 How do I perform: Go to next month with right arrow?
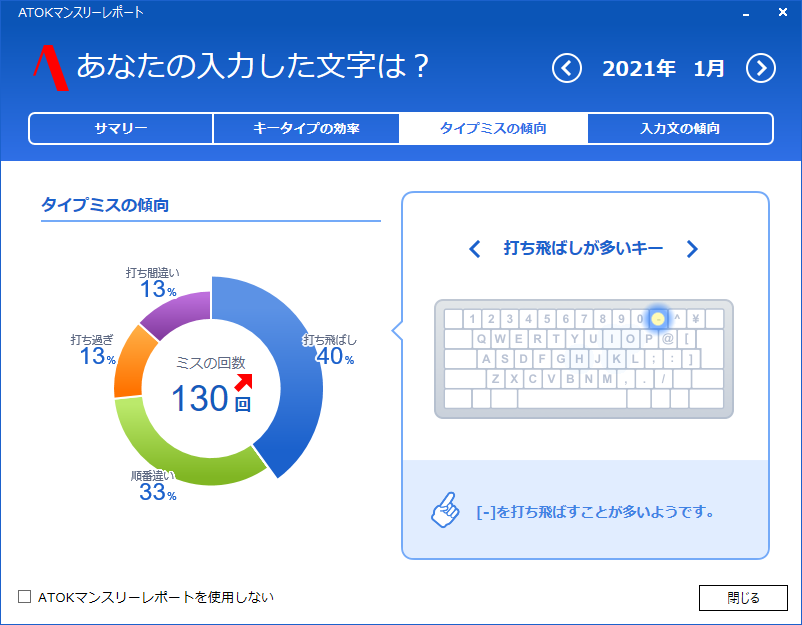pyautogui.click(x=761, y=68)
